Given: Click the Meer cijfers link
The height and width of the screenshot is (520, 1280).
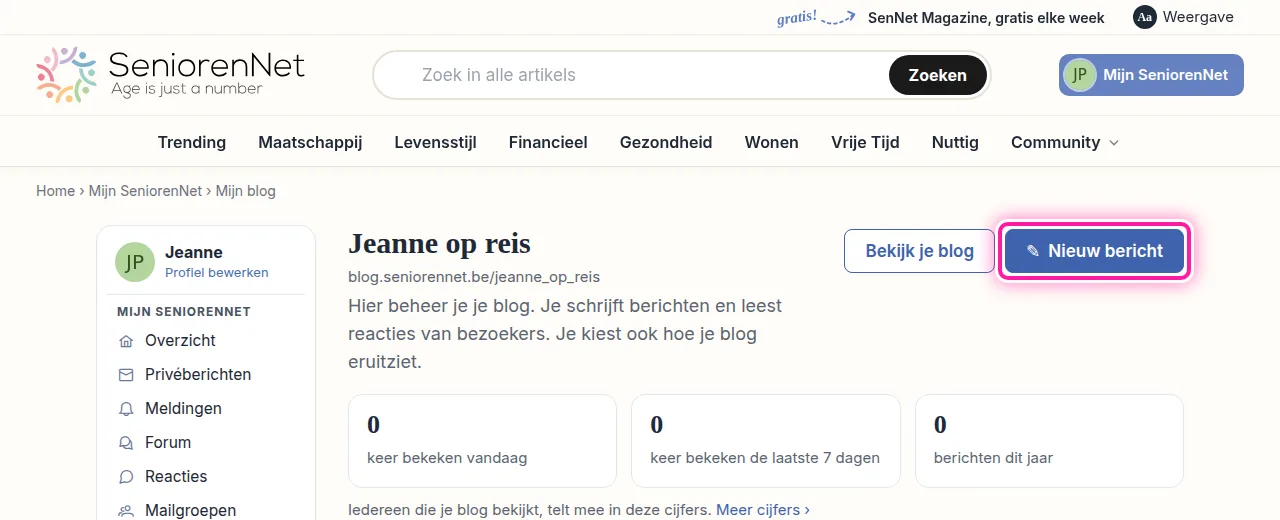Looking at the screenshot, I should coord(763,509).
